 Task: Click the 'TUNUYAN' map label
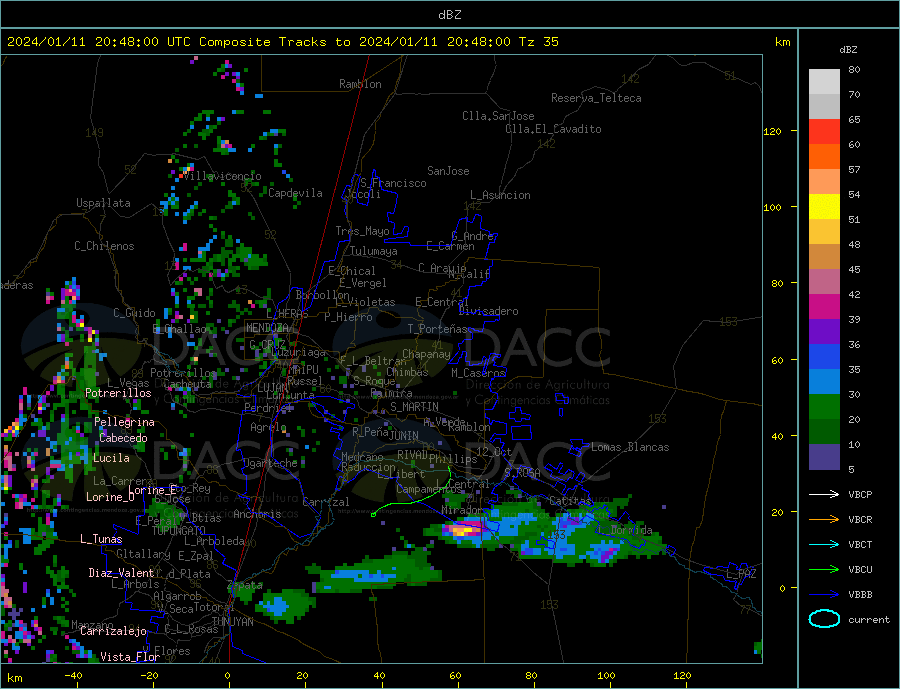coord(232,622)
